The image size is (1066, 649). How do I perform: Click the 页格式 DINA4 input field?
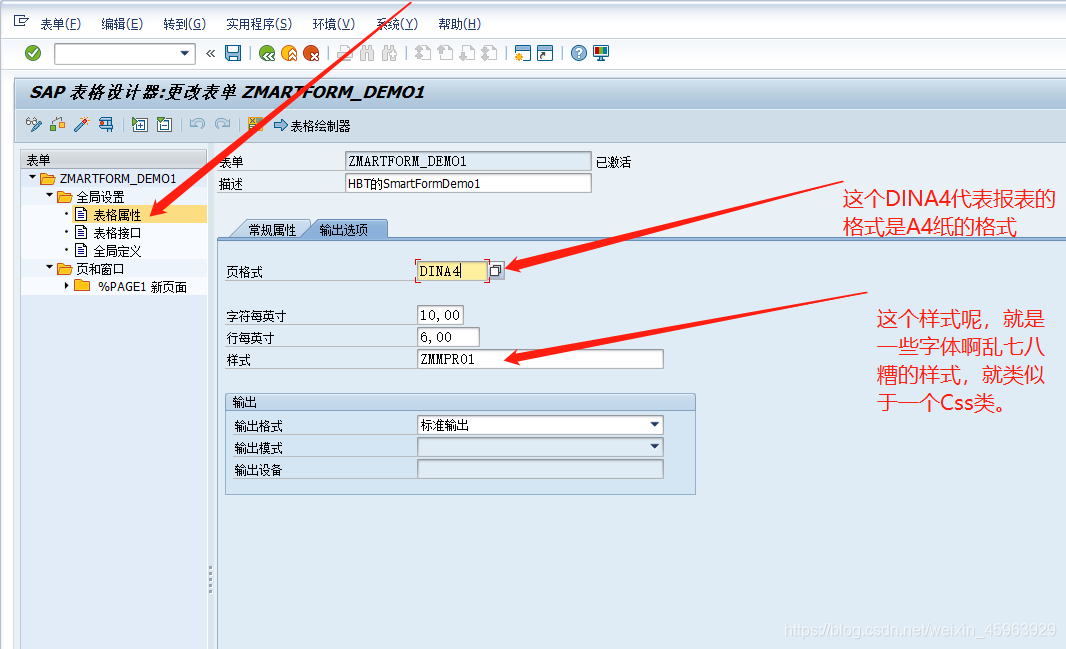(x=452, y=271)
